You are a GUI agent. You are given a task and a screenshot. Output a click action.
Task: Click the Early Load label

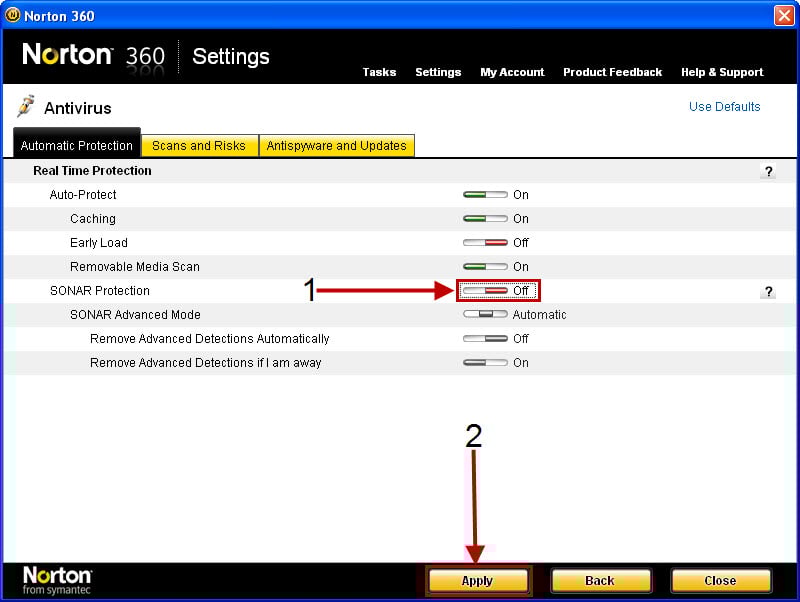pos(99,242)
